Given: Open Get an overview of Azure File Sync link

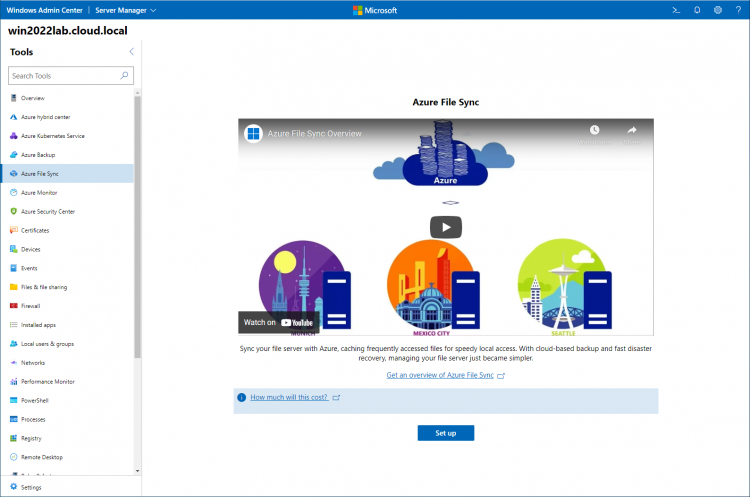Looking at the screenshot, I should [x=440, y=375].
